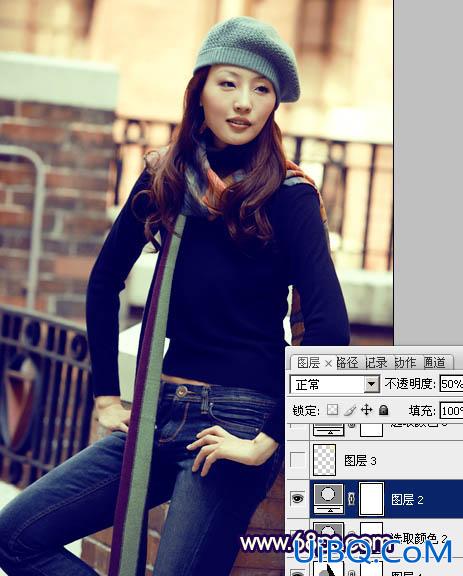Click the 填充 fill label

(x=423, y=410)
